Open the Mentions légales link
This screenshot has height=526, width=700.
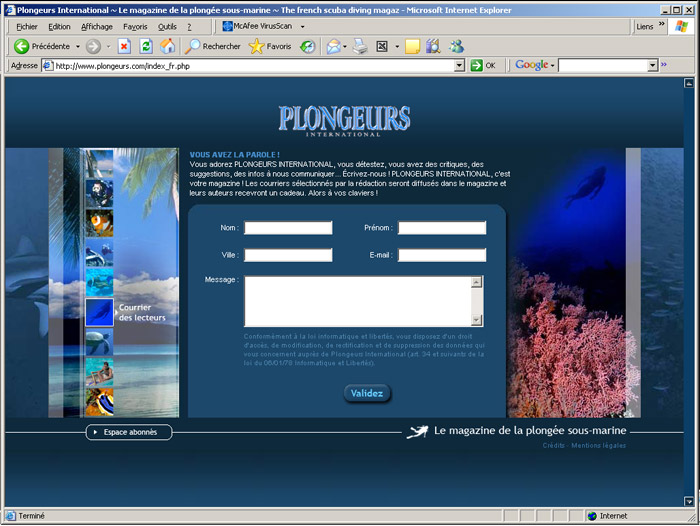(x=603, y=445)
